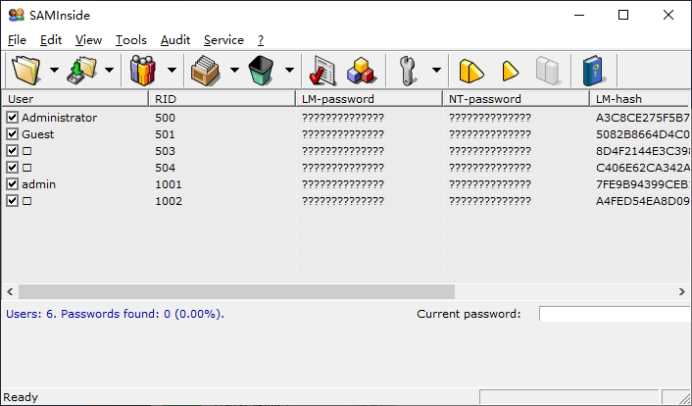
Task: Toggle checkbox for RID 1002 row
Action: click(12, 201)
